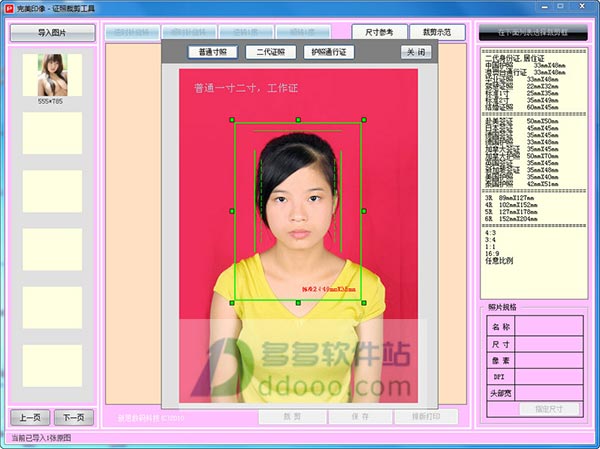Select the 3R 89mmX127mm print size
Image resolution: width=600 pixels, height=449 pixels.
coord(509,198)
